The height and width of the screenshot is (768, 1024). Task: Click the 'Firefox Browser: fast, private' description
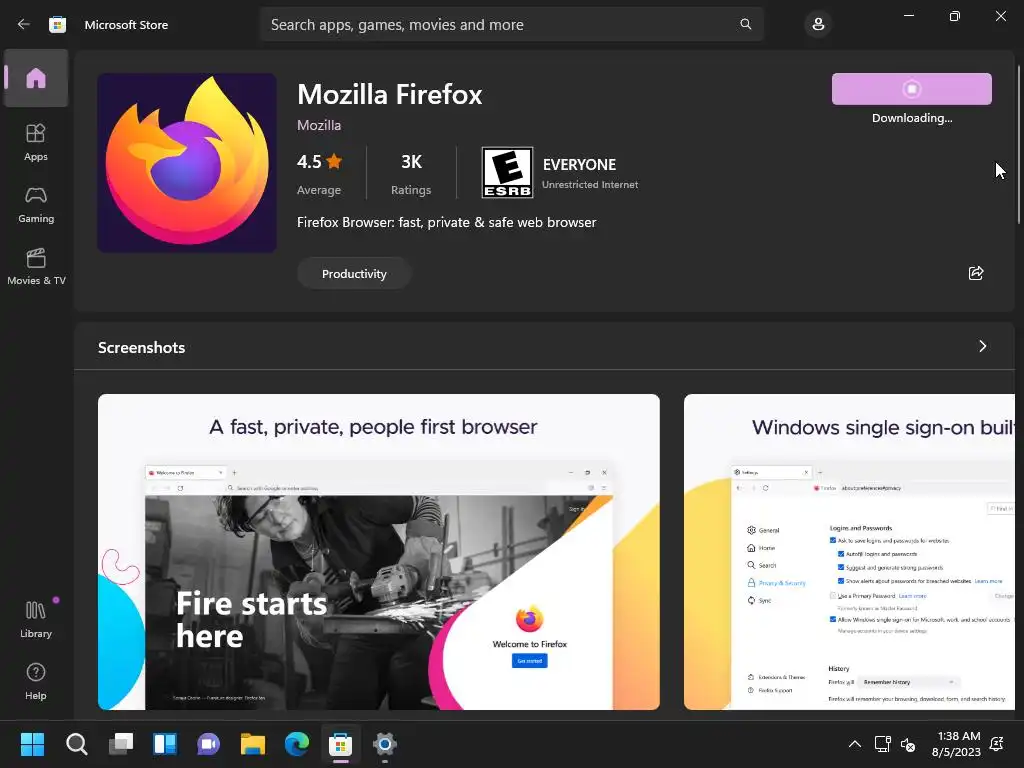coord(447,223)
